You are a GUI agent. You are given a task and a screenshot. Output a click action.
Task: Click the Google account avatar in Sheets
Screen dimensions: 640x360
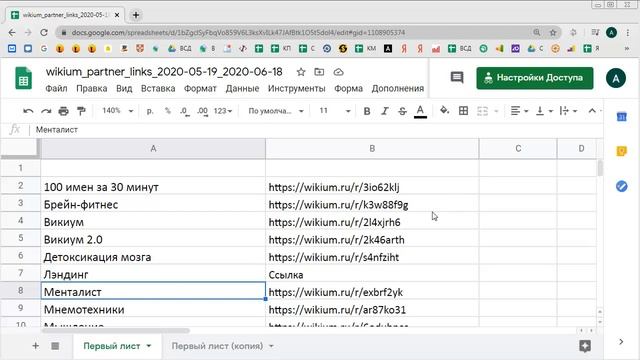click(616, 78)
